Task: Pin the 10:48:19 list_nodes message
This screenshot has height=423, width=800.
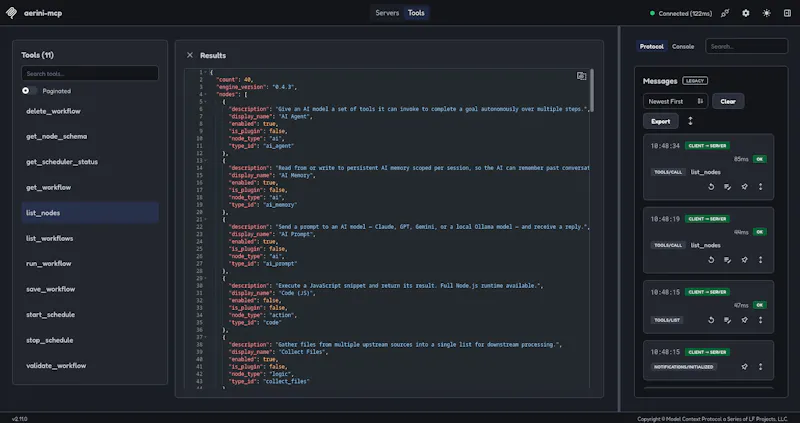Action: tap(744, 260)
